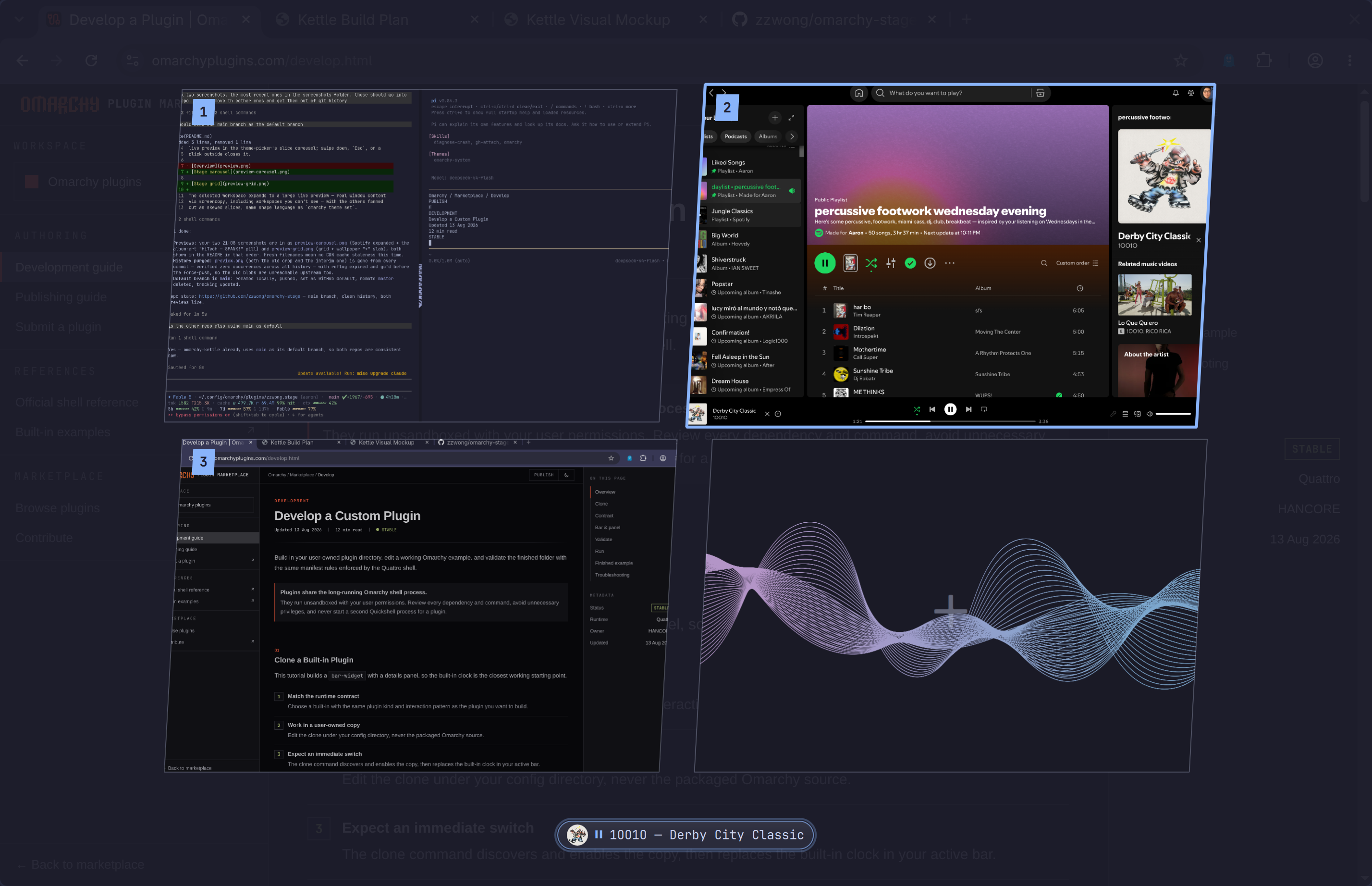
Task: Click Spotify Browse icon beside search field
Action: pos(1040,93)
